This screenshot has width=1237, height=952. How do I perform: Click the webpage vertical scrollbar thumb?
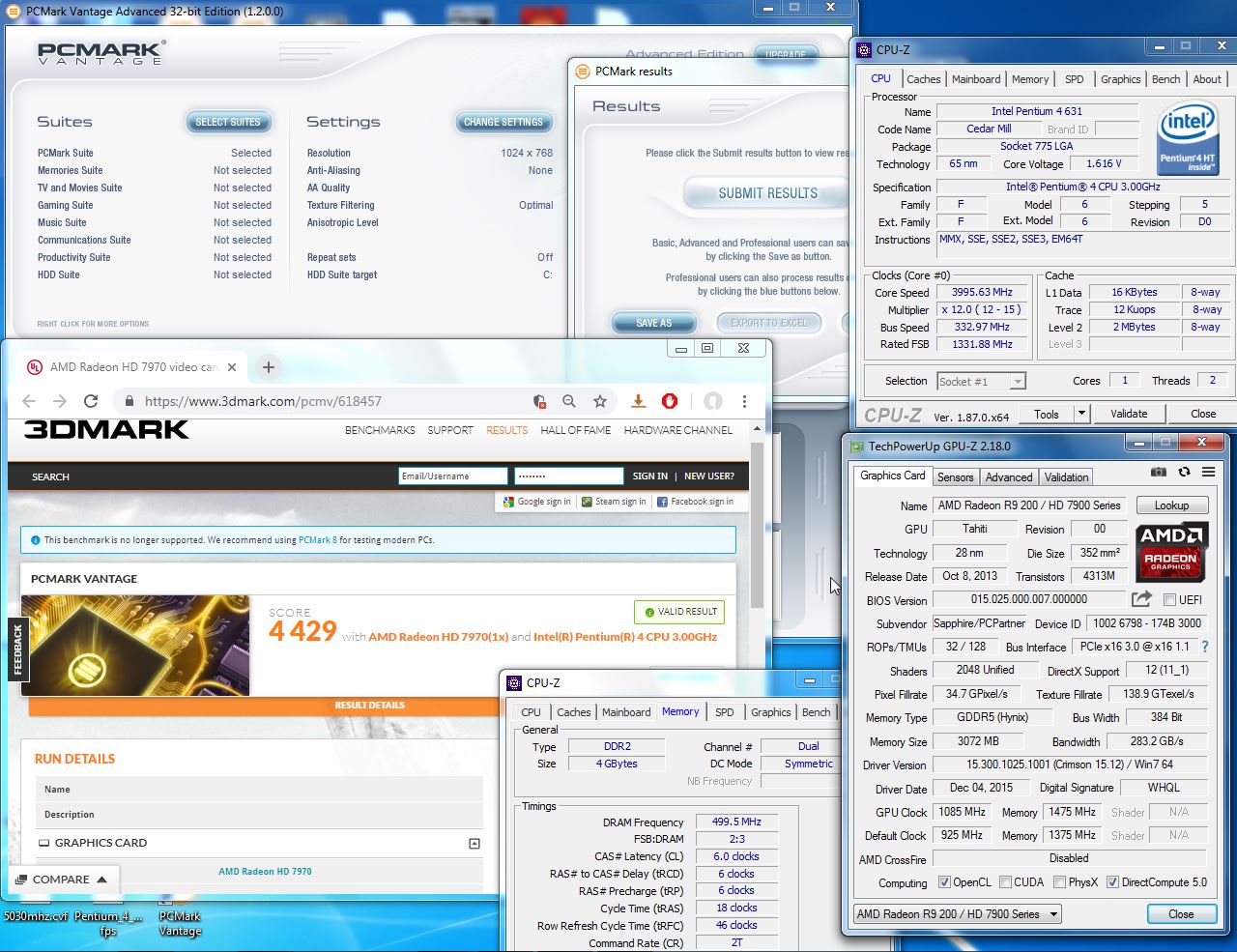click(757, 527)
